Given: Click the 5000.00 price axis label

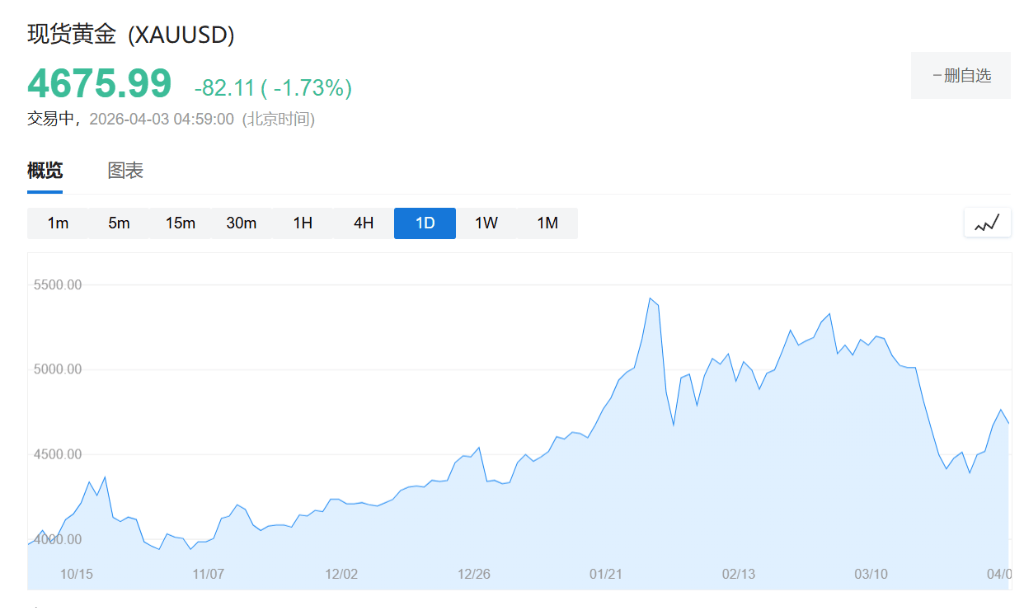Looking at the screenshot, I should tap(58, 370).
